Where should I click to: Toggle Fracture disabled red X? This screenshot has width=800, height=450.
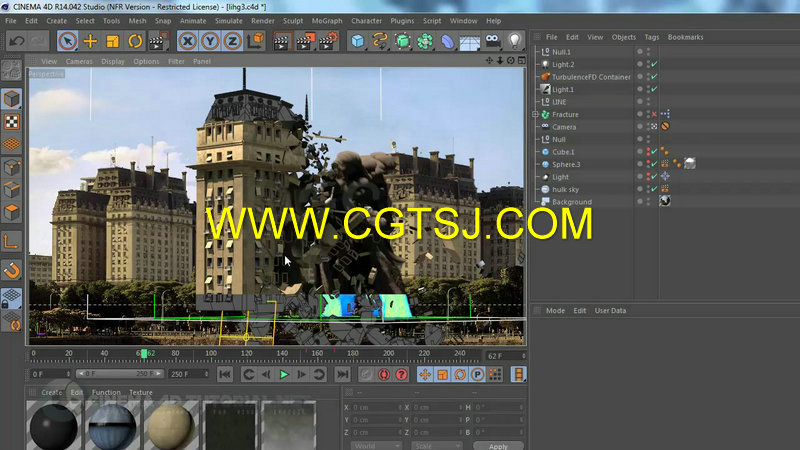tap(655, 114)
